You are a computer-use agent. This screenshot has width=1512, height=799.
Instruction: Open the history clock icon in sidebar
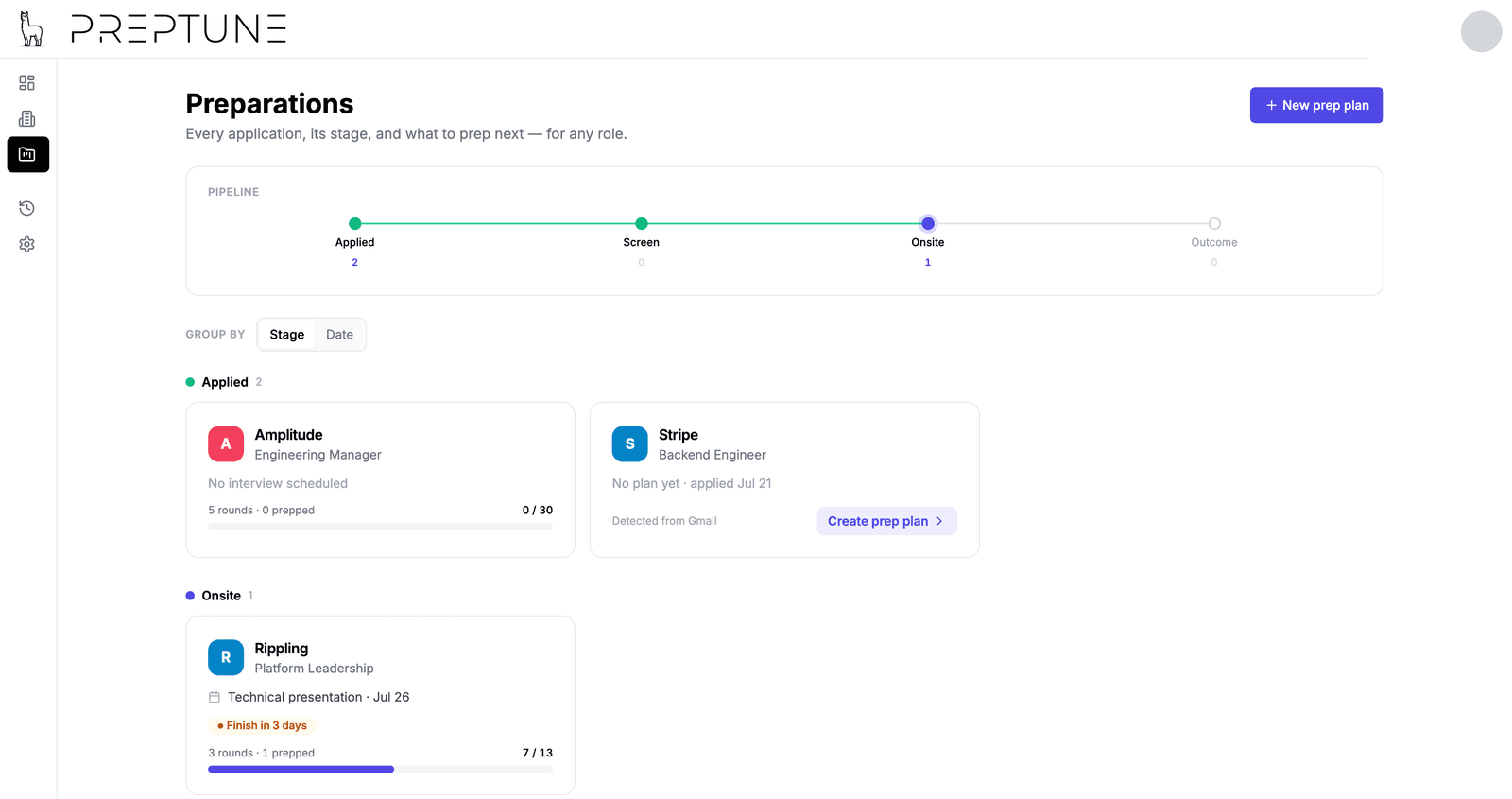click(27, 208)
